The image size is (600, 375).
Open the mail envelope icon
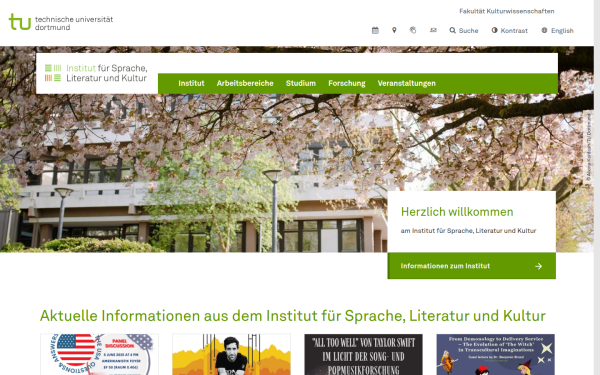coord(433,30)
